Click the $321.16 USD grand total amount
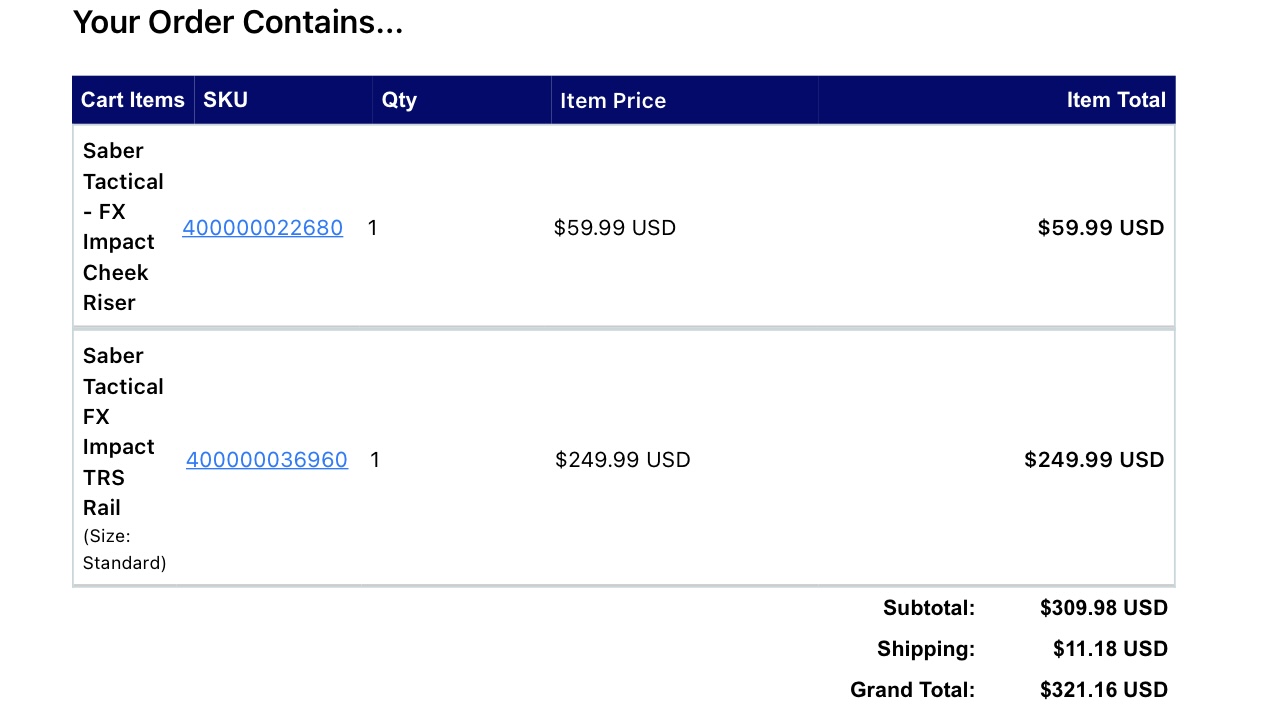The image size is (1284, 718). click(x=1104, y=690)
